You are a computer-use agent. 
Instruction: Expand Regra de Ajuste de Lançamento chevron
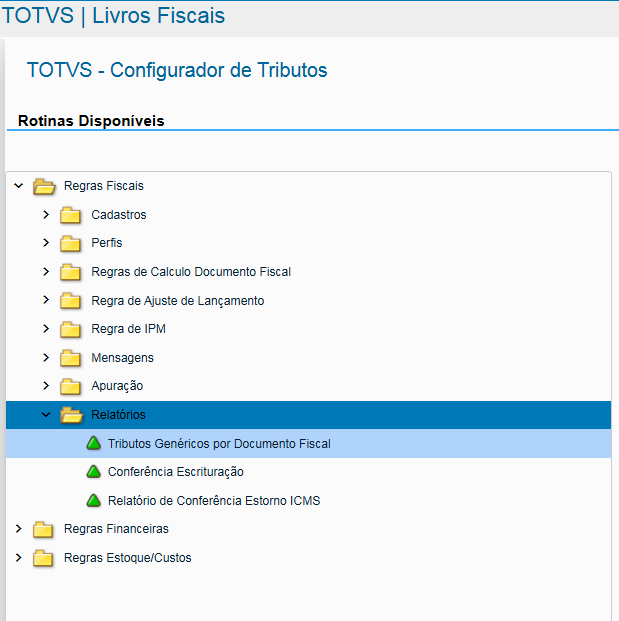click(x=46, y=300)
